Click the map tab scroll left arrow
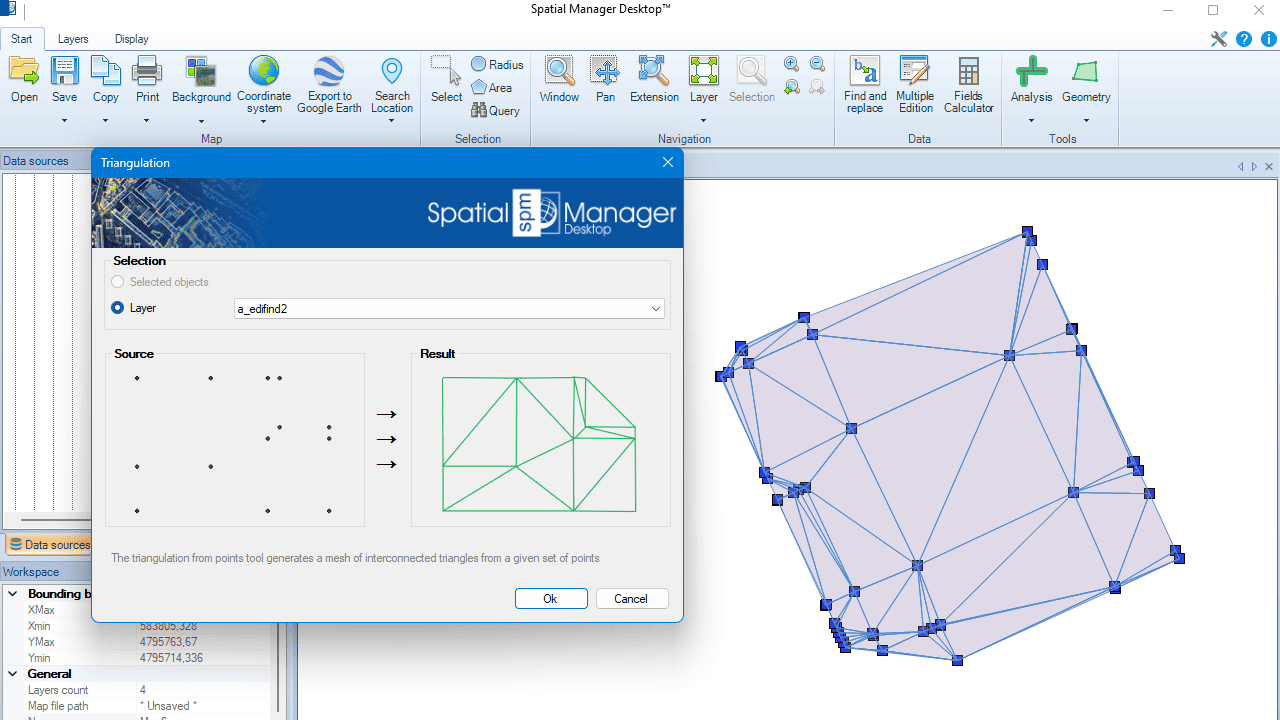 pos(1241,167)
